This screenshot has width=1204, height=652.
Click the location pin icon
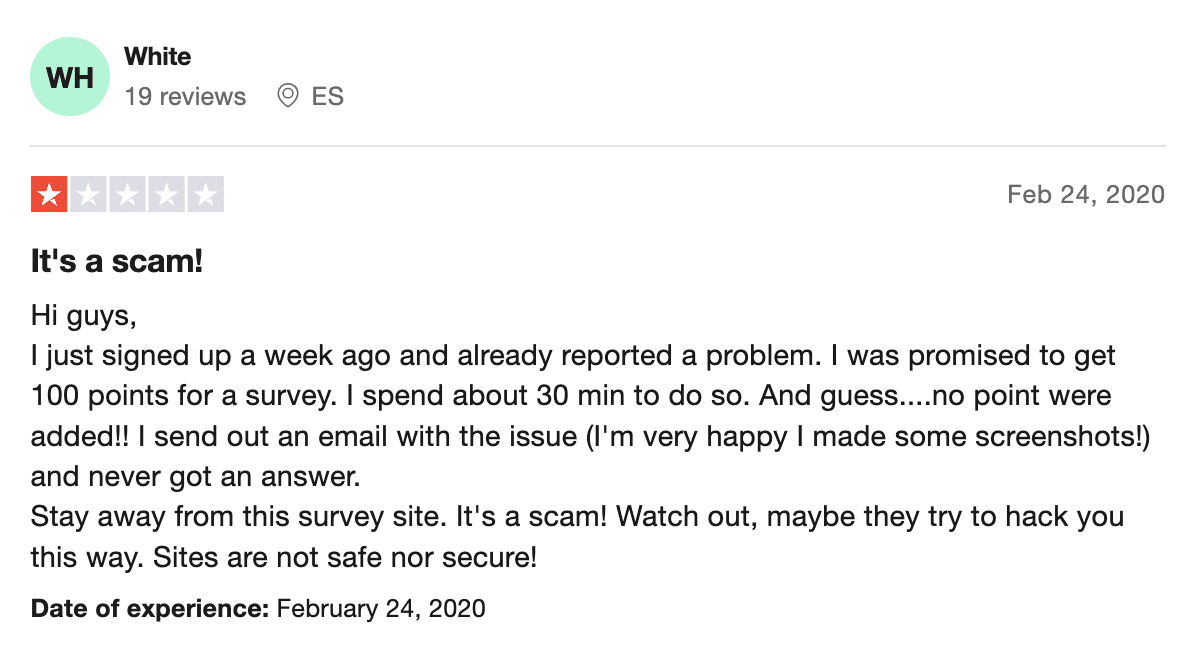pos(288,96)
